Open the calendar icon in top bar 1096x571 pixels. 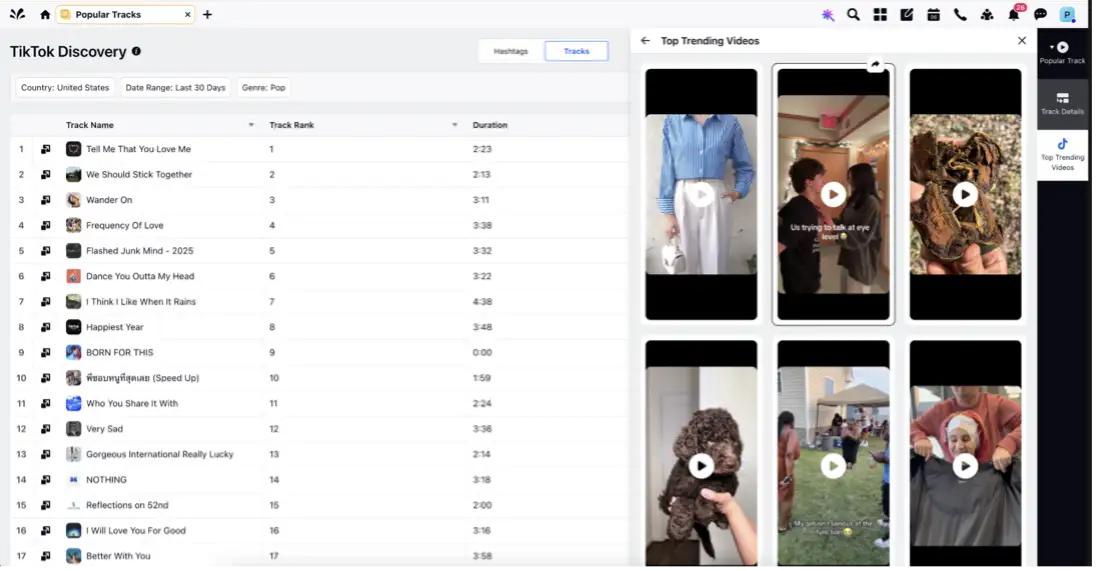(x=933, y=15)
